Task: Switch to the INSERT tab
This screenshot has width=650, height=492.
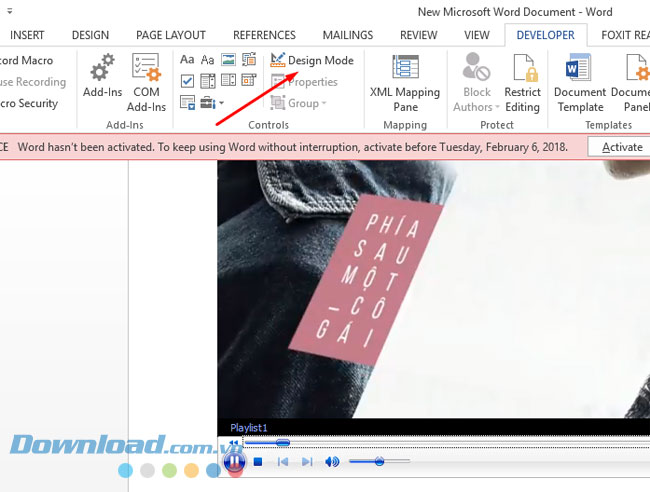Action: pyautogui.click(x=27, y=35)
